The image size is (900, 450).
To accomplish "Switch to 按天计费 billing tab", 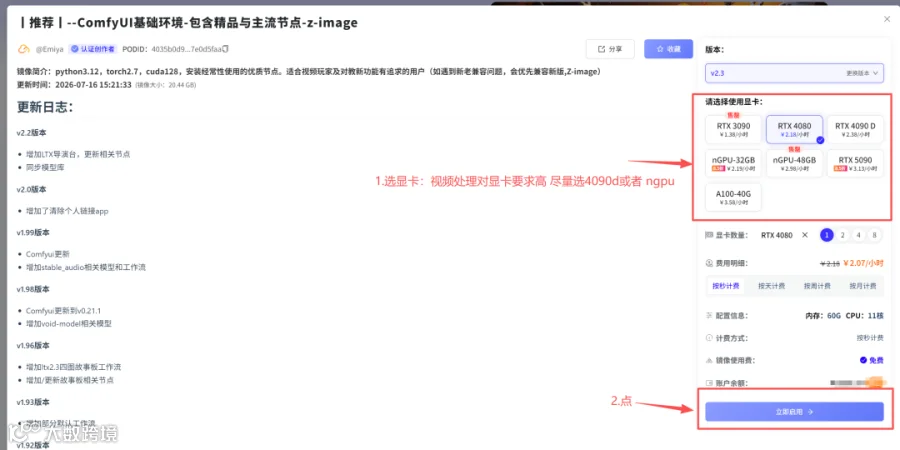I will [x=771, y=286].
